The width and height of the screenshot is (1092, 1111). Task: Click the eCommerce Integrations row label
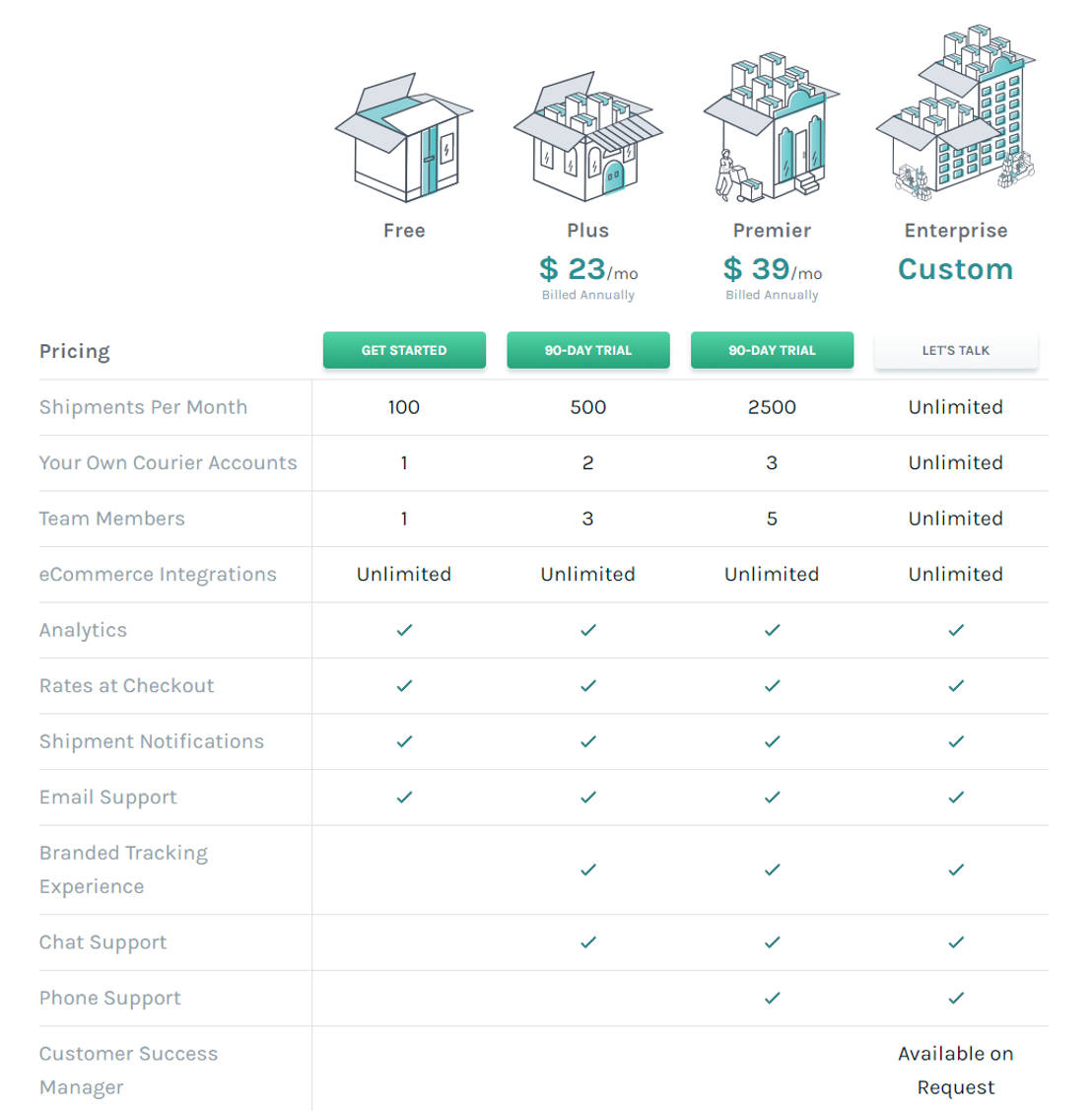click(x=158, y=574)
